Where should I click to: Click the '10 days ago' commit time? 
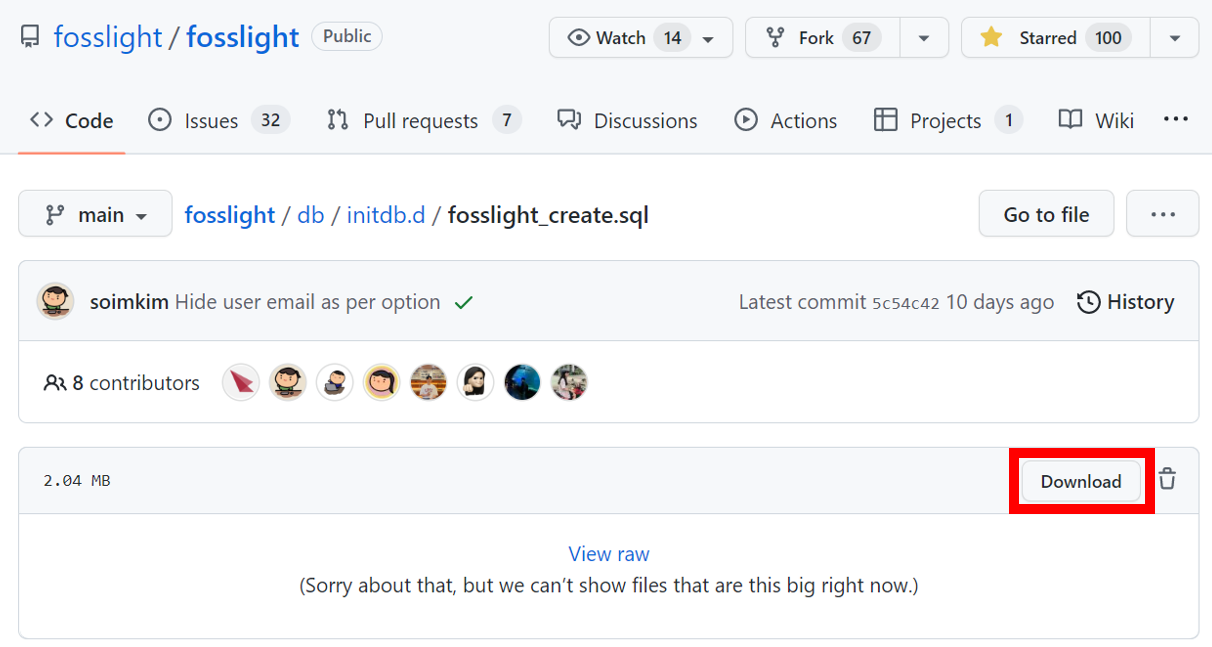1000,302
